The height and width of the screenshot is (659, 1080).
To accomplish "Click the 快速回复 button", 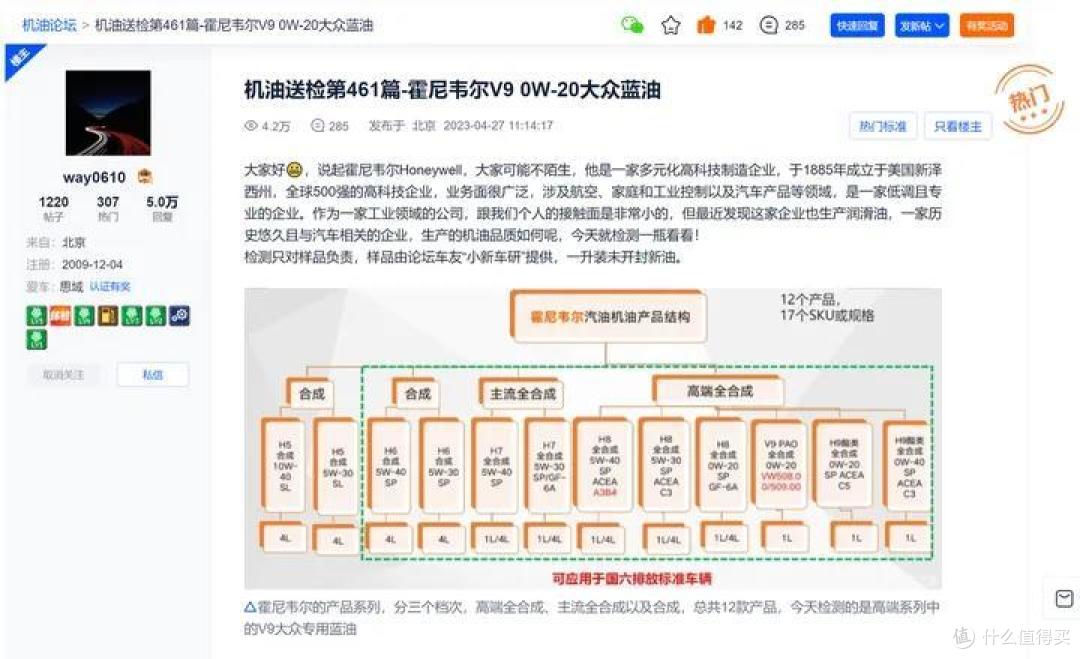I will pos(857,25).
